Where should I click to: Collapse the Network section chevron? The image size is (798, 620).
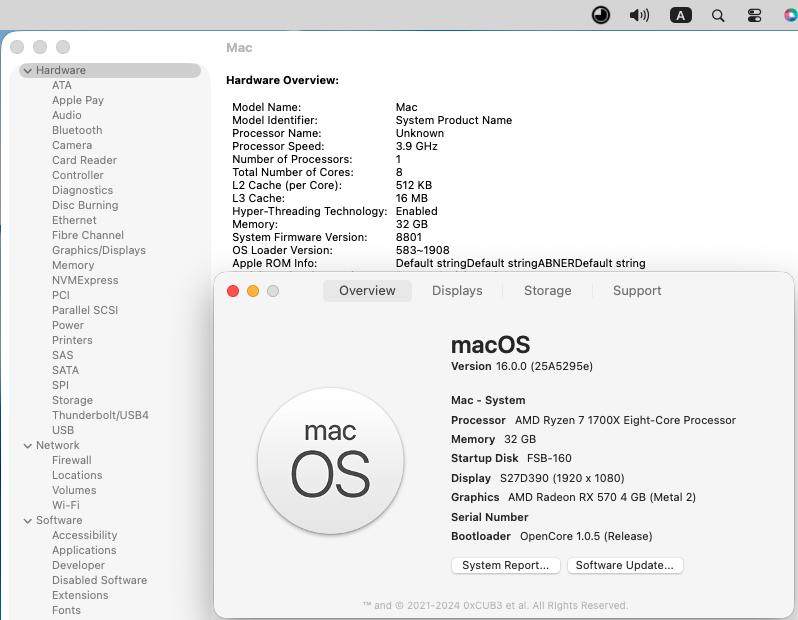coord(27,446)
